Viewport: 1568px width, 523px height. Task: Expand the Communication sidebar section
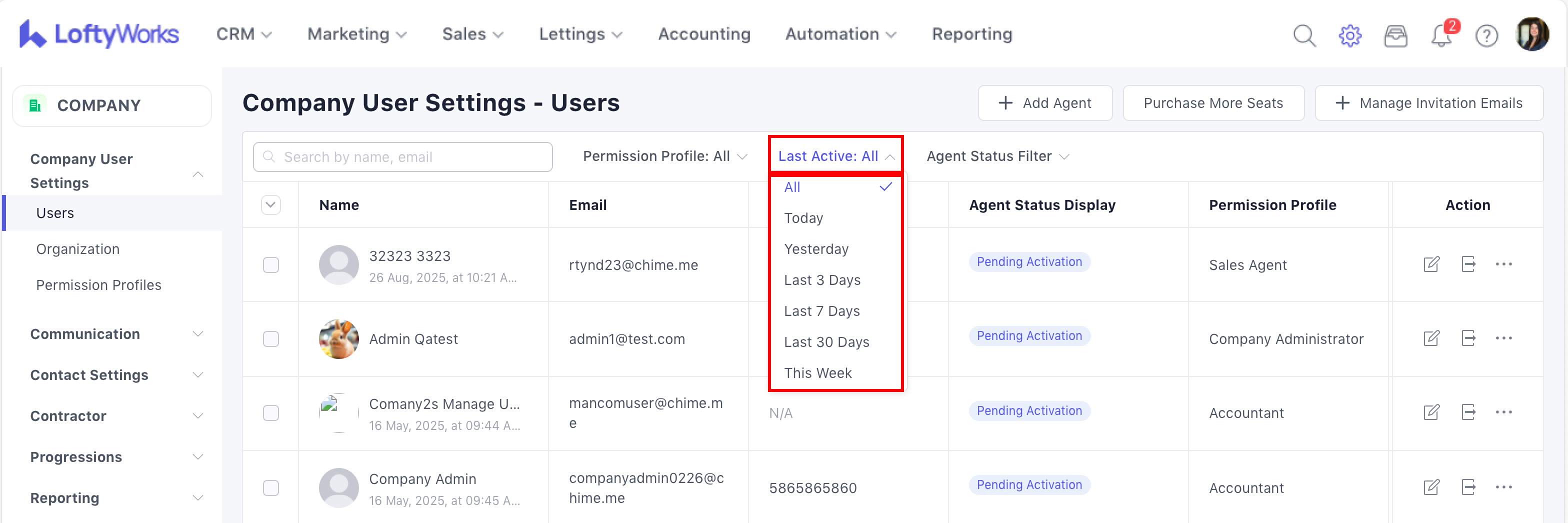coord(115,333)
